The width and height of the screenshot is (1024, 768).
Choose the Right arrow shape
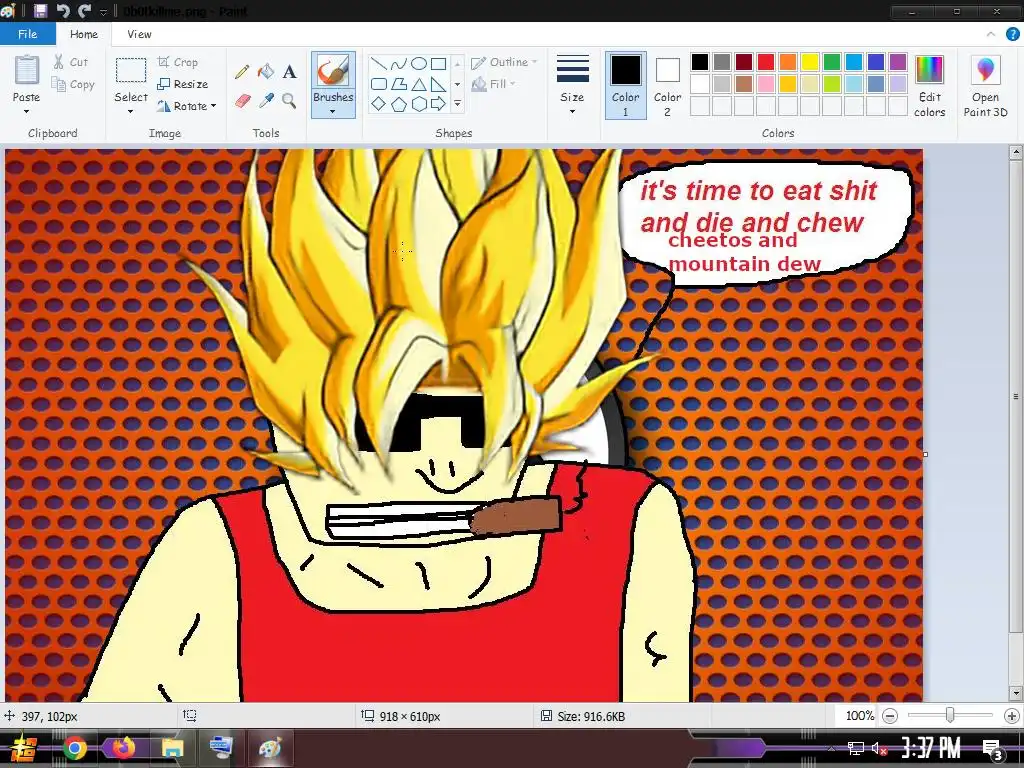[438, 103]
